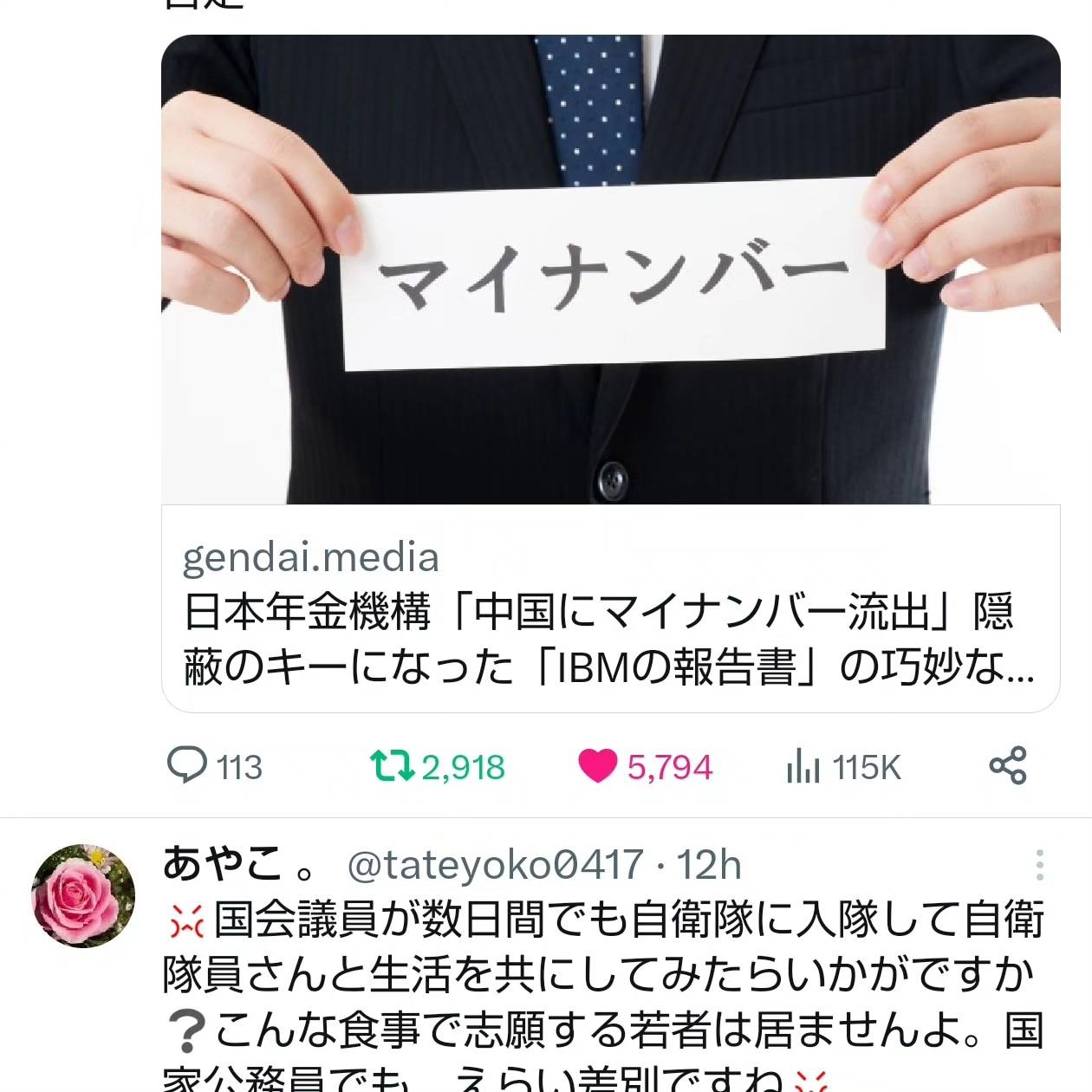The width and height of the screenshot is (1092, 1092).
Task: Tap the green retweet arrows icon
Action: click(x=393, y=766)
